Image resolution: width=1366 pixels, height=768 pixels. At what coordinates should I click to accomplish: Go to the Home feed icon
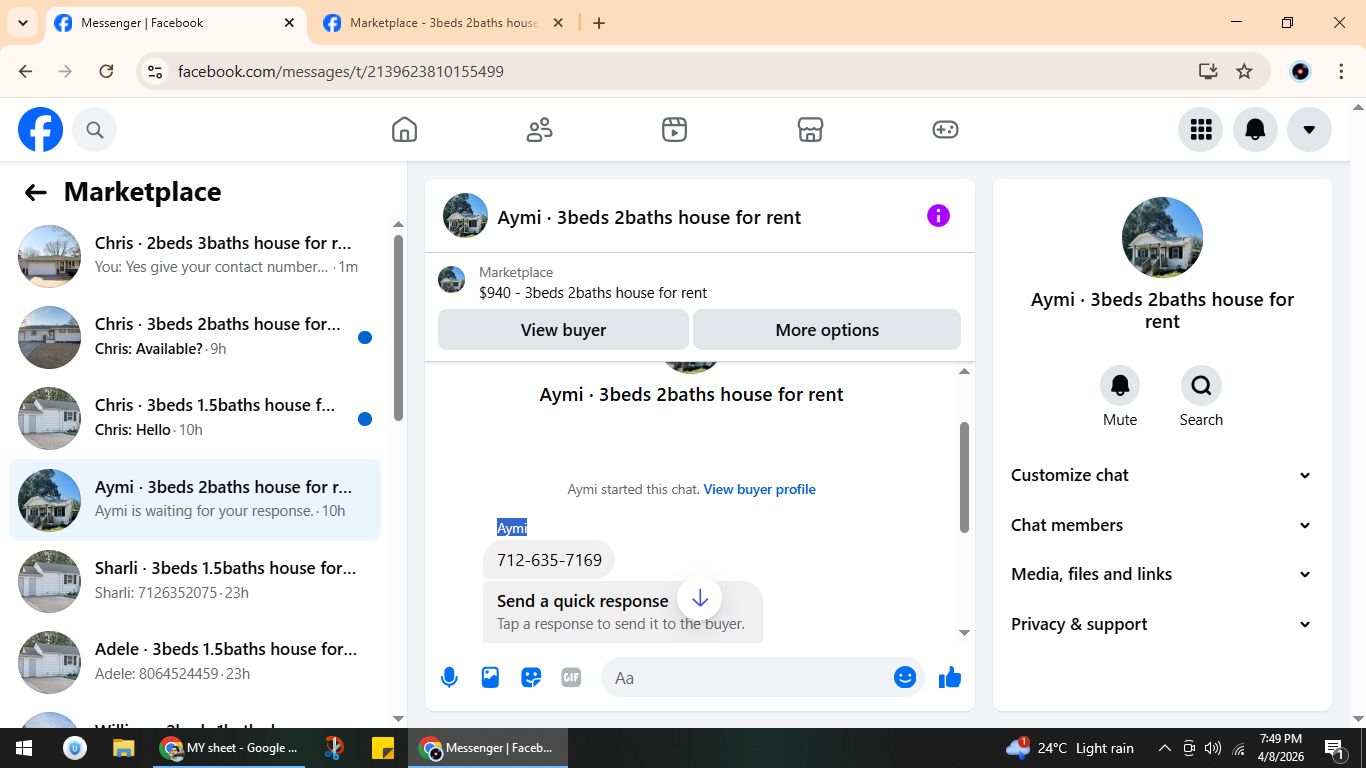(404, 130)
